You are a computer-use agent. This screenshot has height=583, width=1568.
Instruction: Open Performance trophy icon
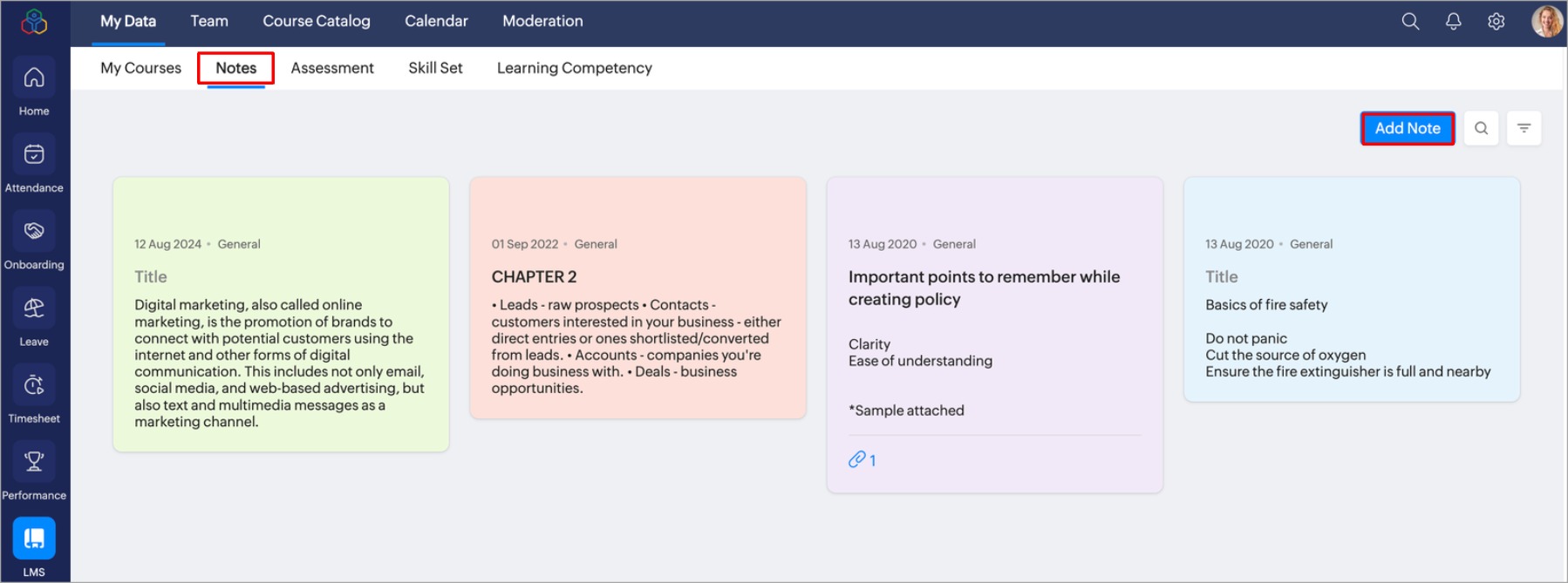tap(34, 462)
